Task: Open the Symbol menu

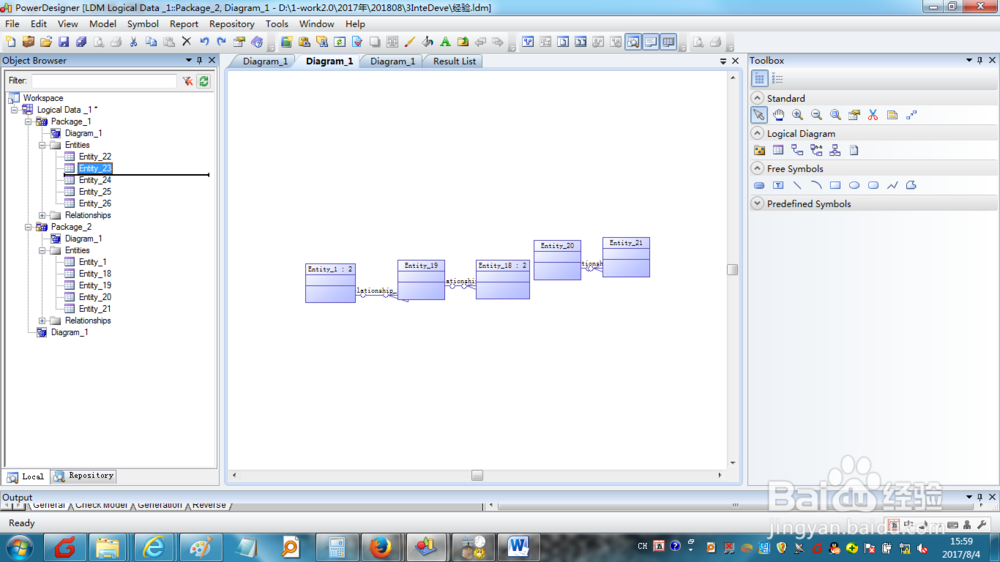Action: (x=143, y=24)
